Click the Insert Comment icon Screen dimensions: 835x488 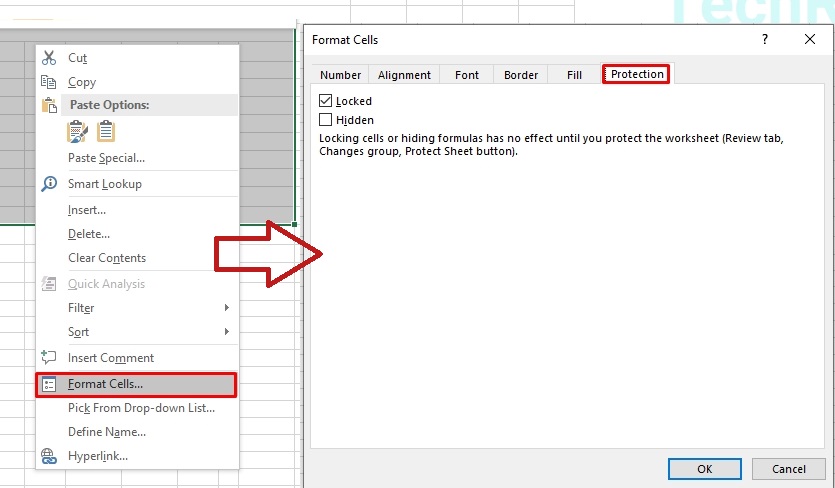pyautogui.click(x=49, y=358)
